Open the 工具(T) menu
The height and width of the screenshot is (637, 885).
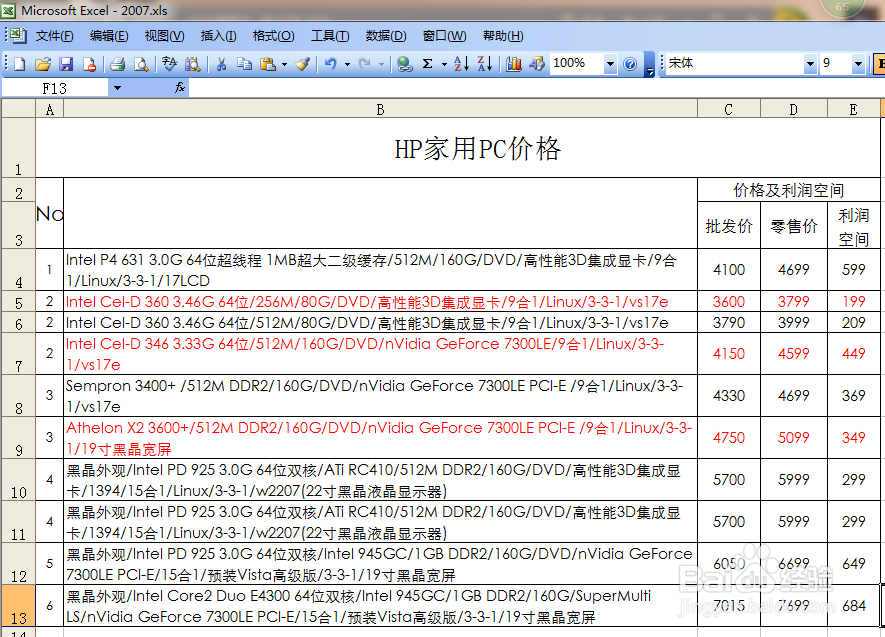click(x=330, y=36)
